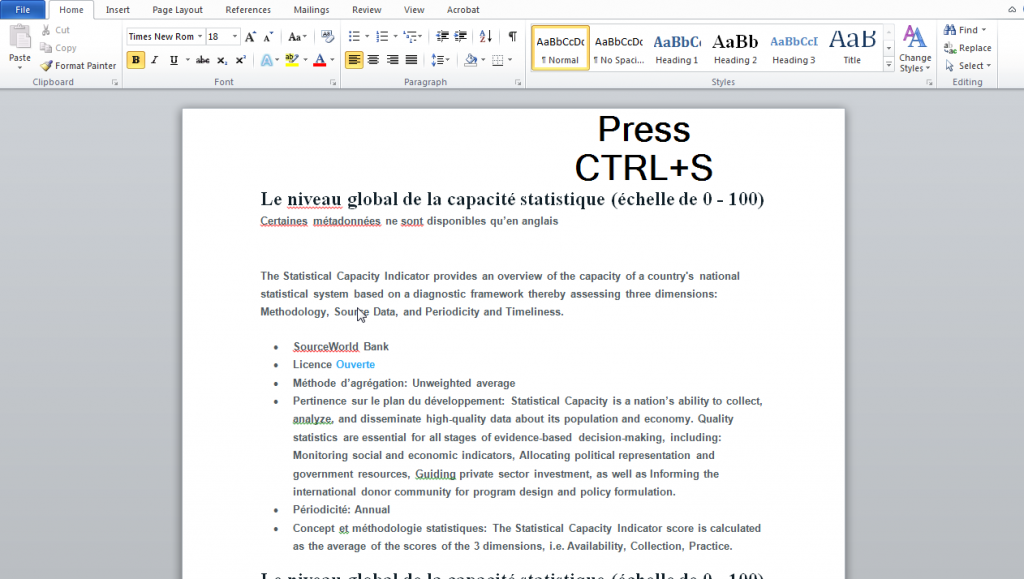This screenshot has height=579, width=1024.
Task: Increase the paragraph indent
Action: click(460, 37)
